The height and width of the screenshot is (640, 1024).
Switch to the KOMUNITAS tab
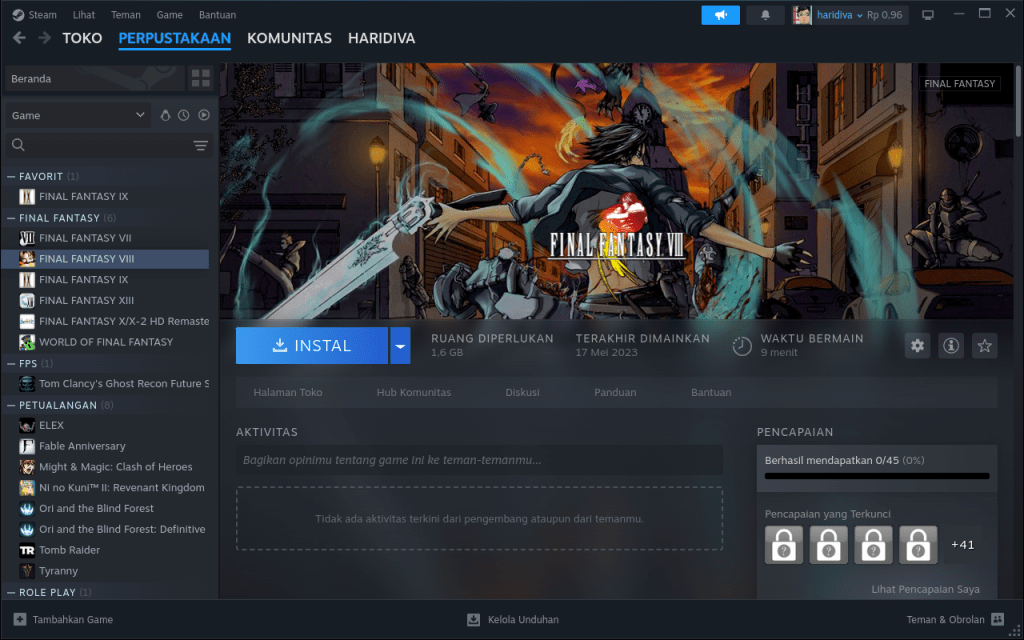289,38
